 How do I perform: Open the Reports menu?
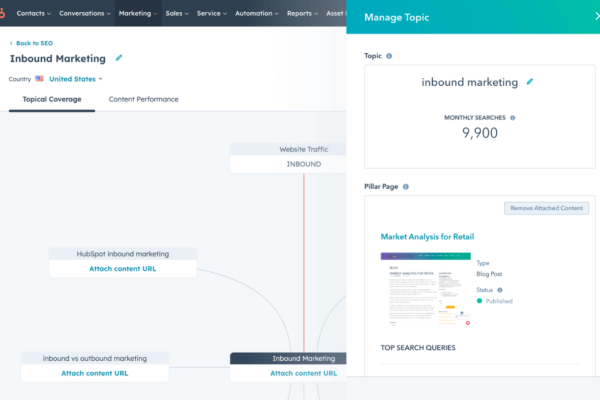[302, 13]
